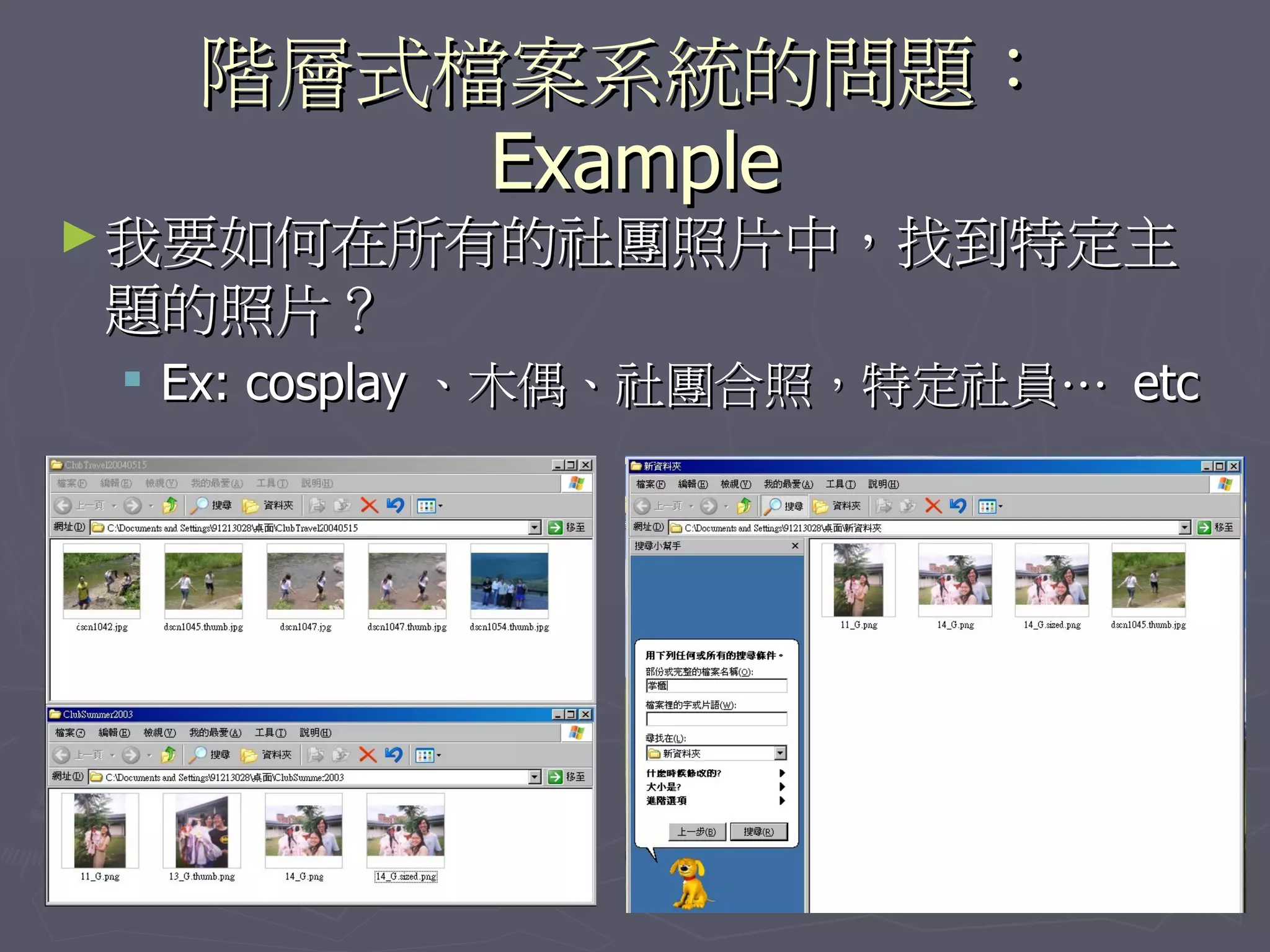Screen dimensions: 1270x952
Task: Close the 搜尋小幫手 search pane
Action: 795,545
